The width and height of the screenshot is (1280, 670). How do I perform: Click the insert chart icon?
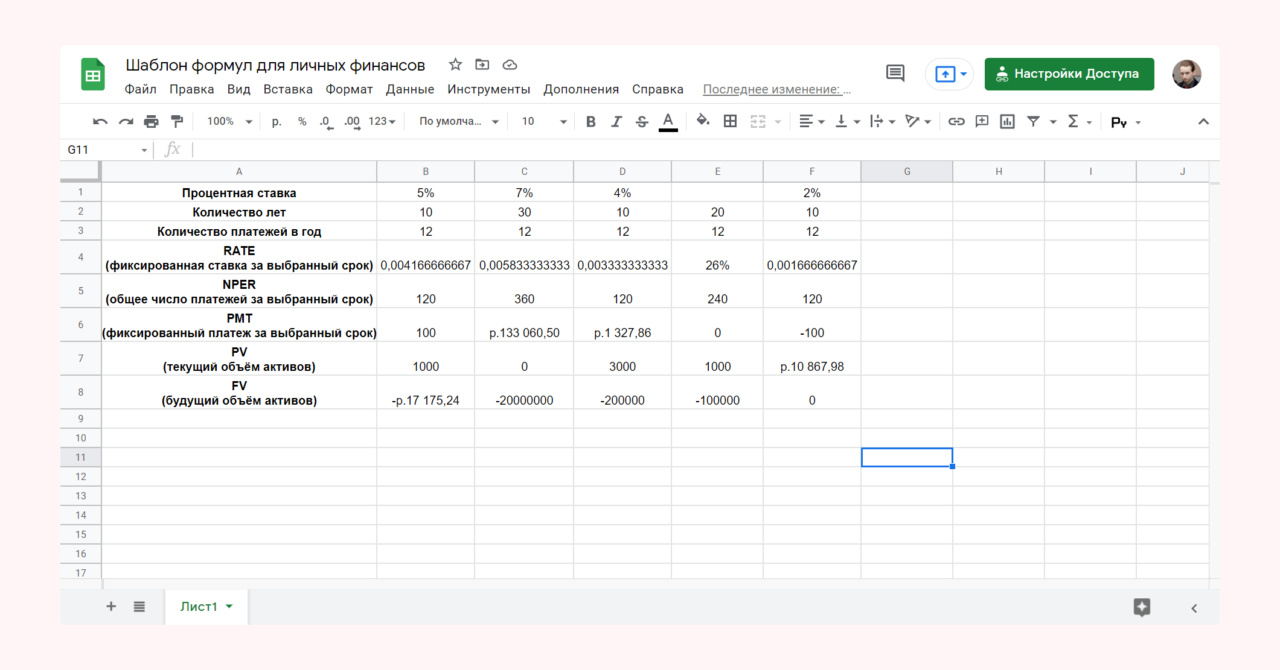1007,122
